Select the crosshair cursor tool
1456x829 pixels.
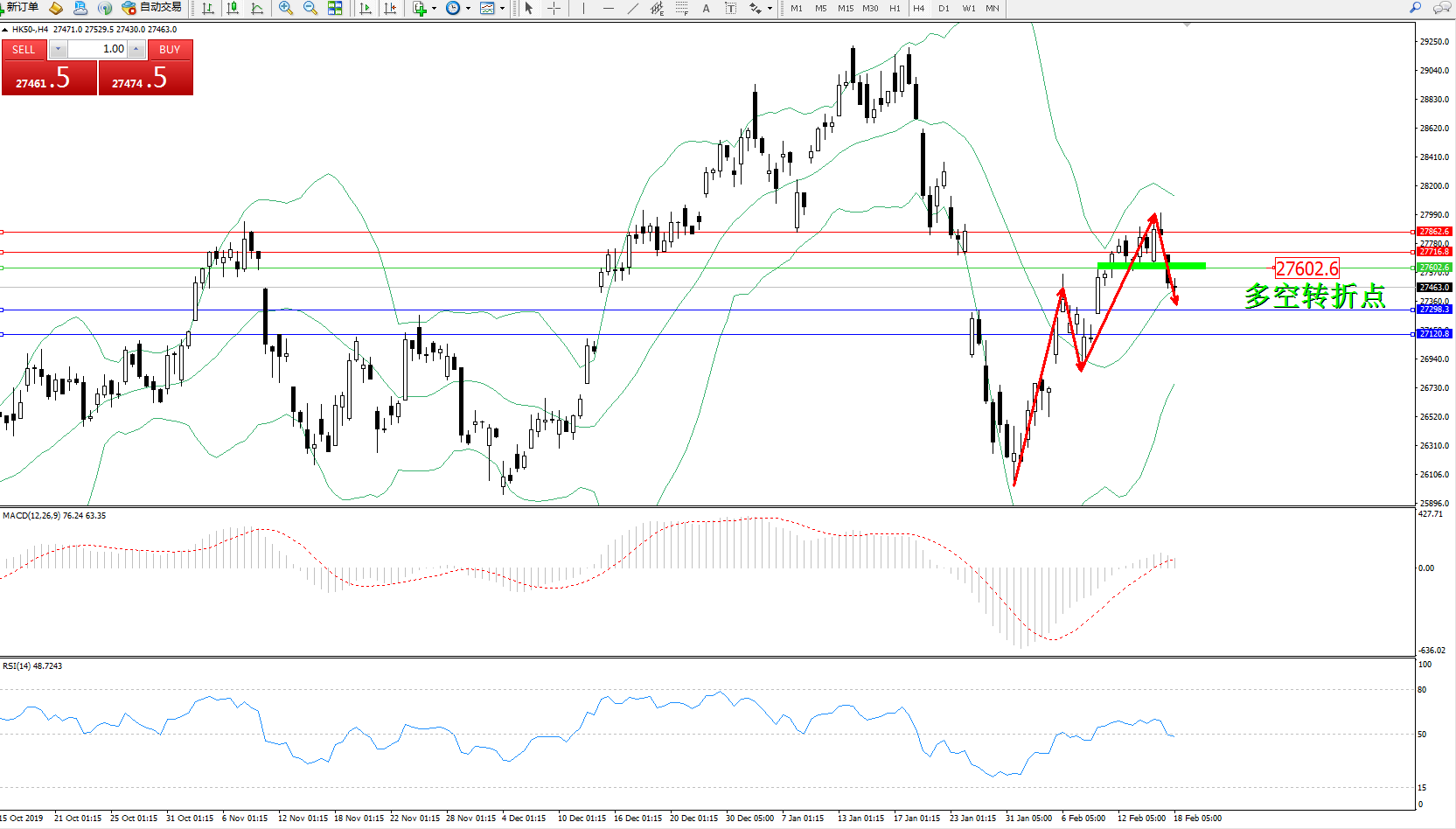[x=554, y=8]
